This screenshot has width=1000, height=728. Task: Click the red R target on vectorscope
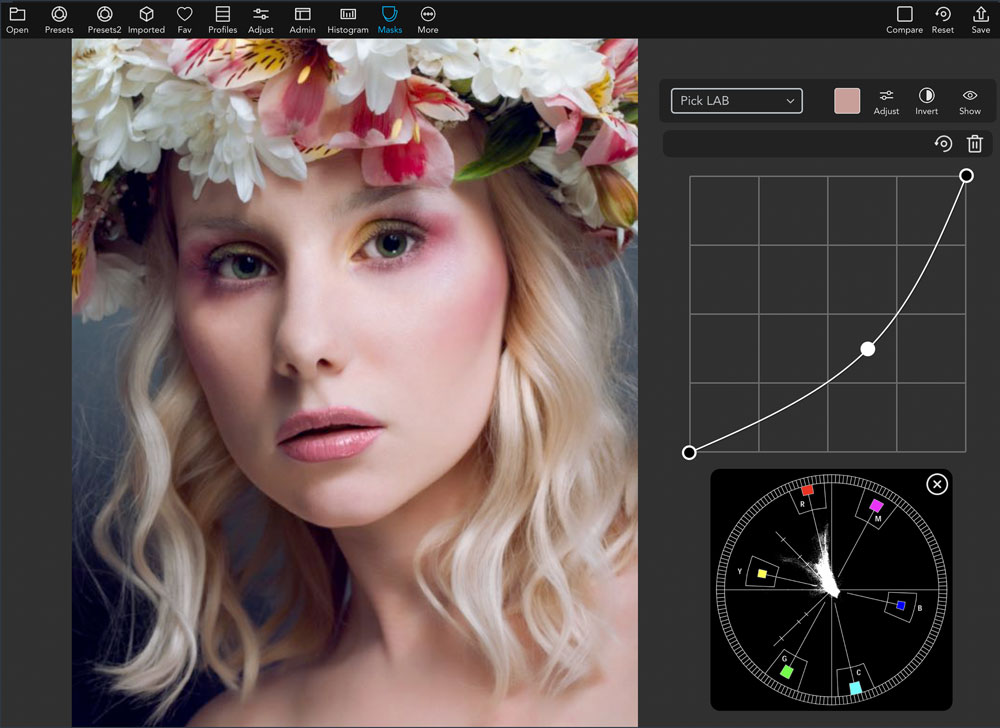pos(807,490)
